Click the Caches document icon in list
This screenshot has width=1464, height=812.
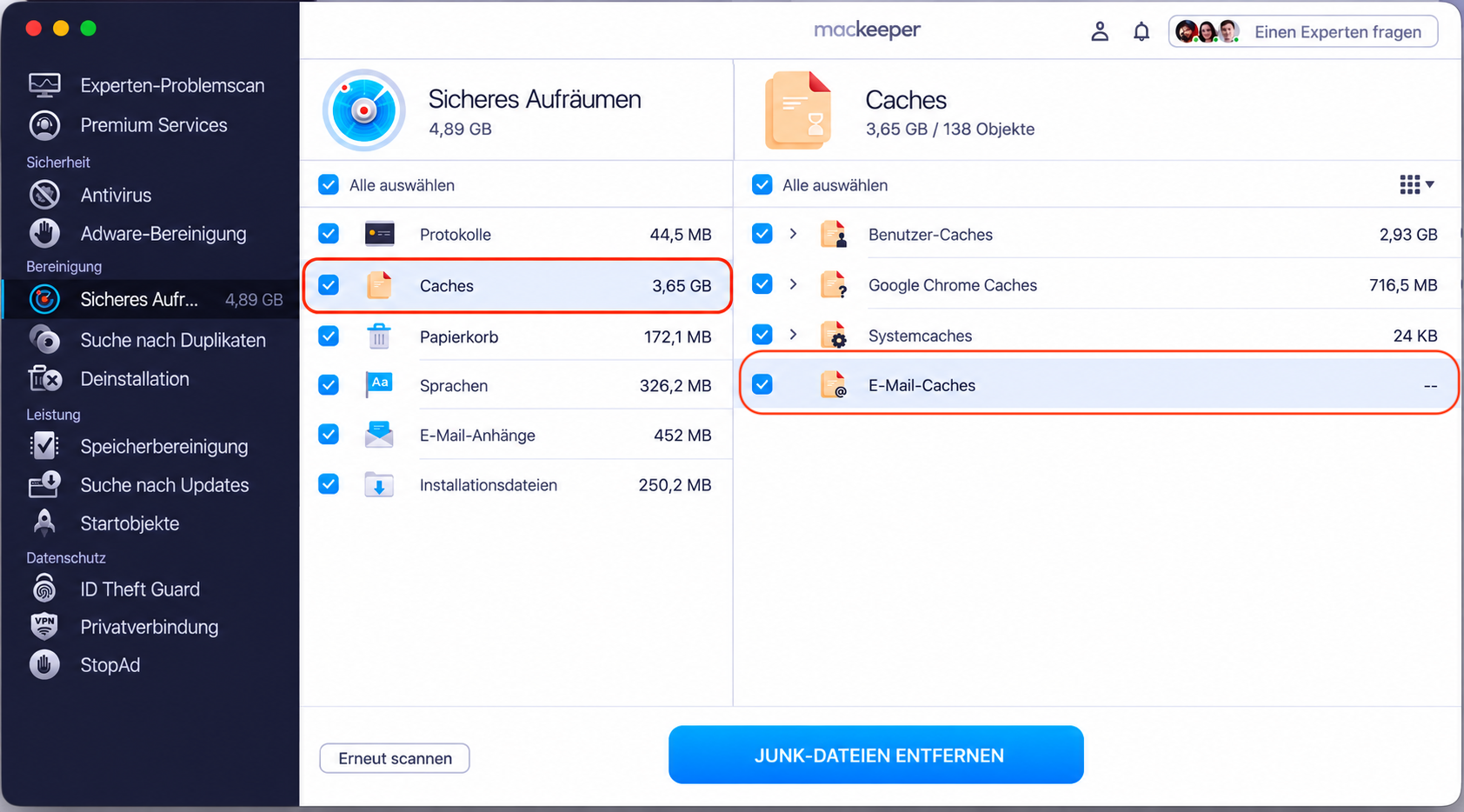click(x=379, y=285)
